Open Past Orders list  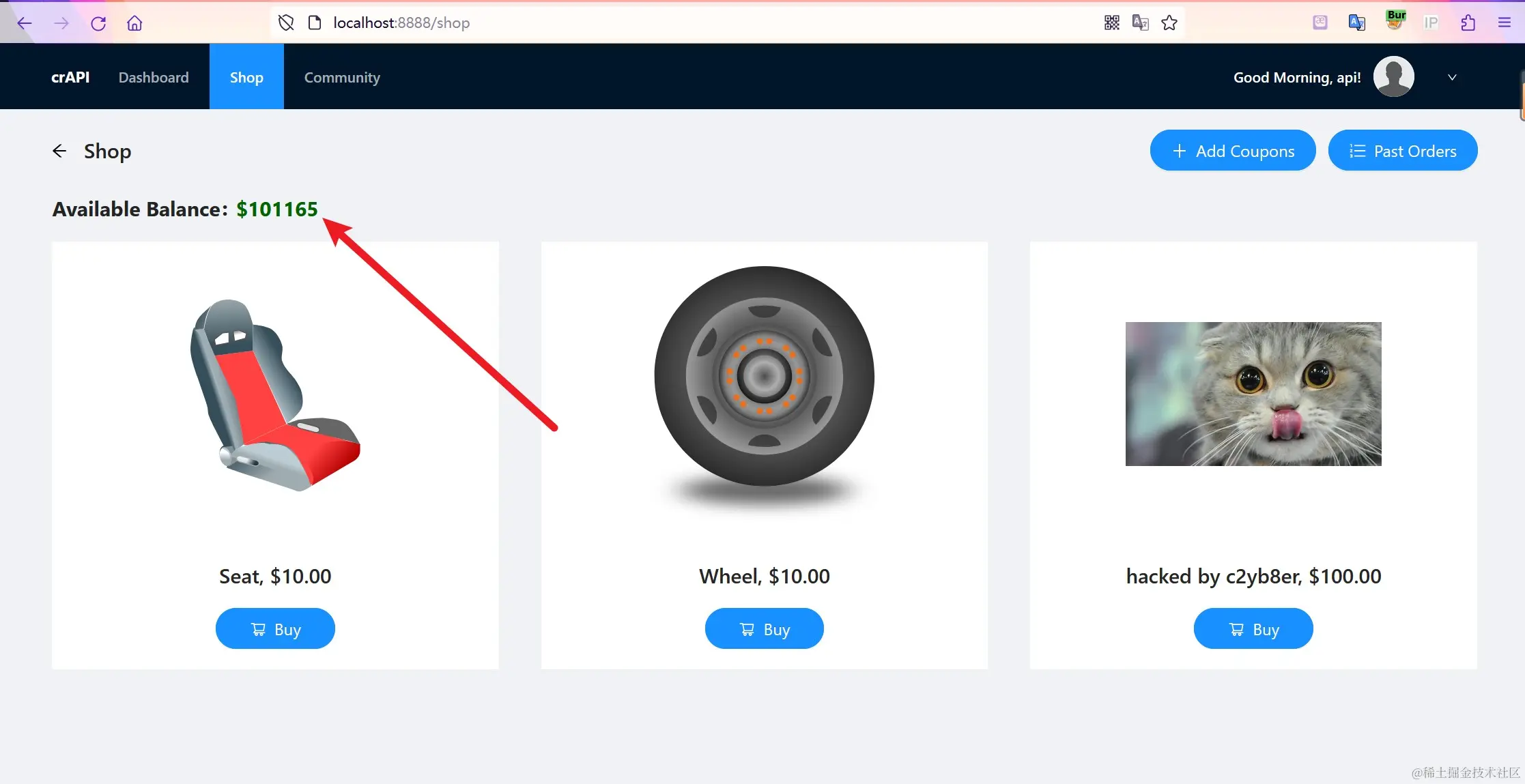click(1402, 151)
